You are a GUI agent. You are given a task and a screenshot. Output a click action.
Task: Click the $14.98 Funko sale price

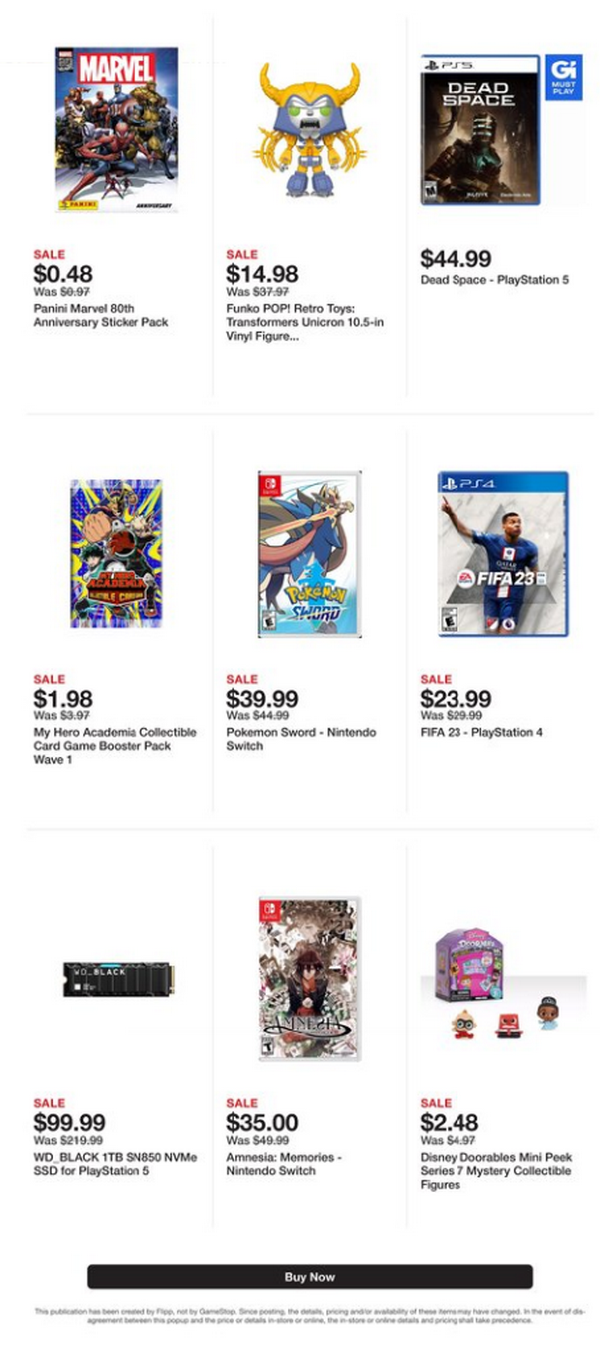262,274
